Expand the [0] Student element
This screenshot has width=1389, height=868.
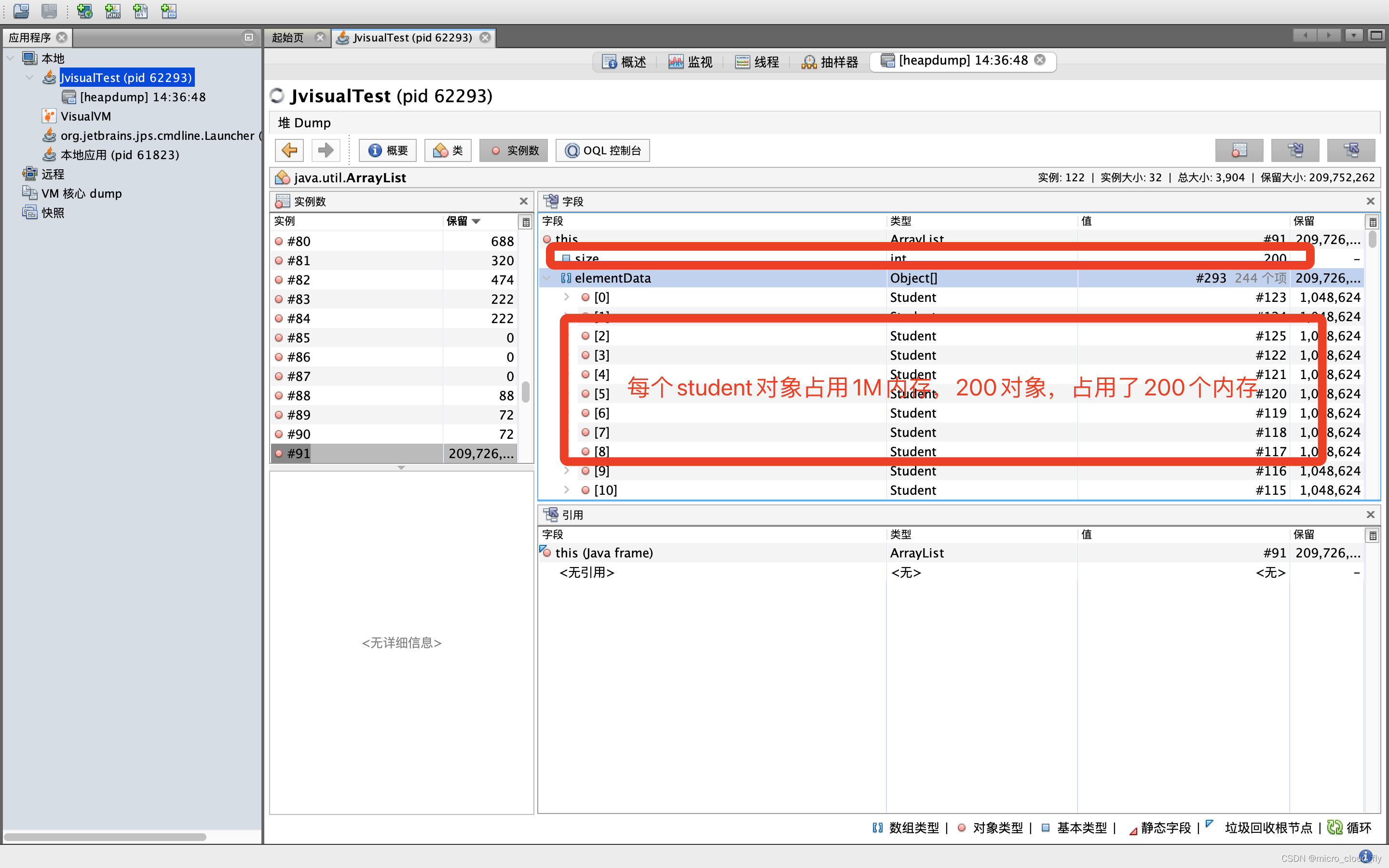click(x=567, y=297)
